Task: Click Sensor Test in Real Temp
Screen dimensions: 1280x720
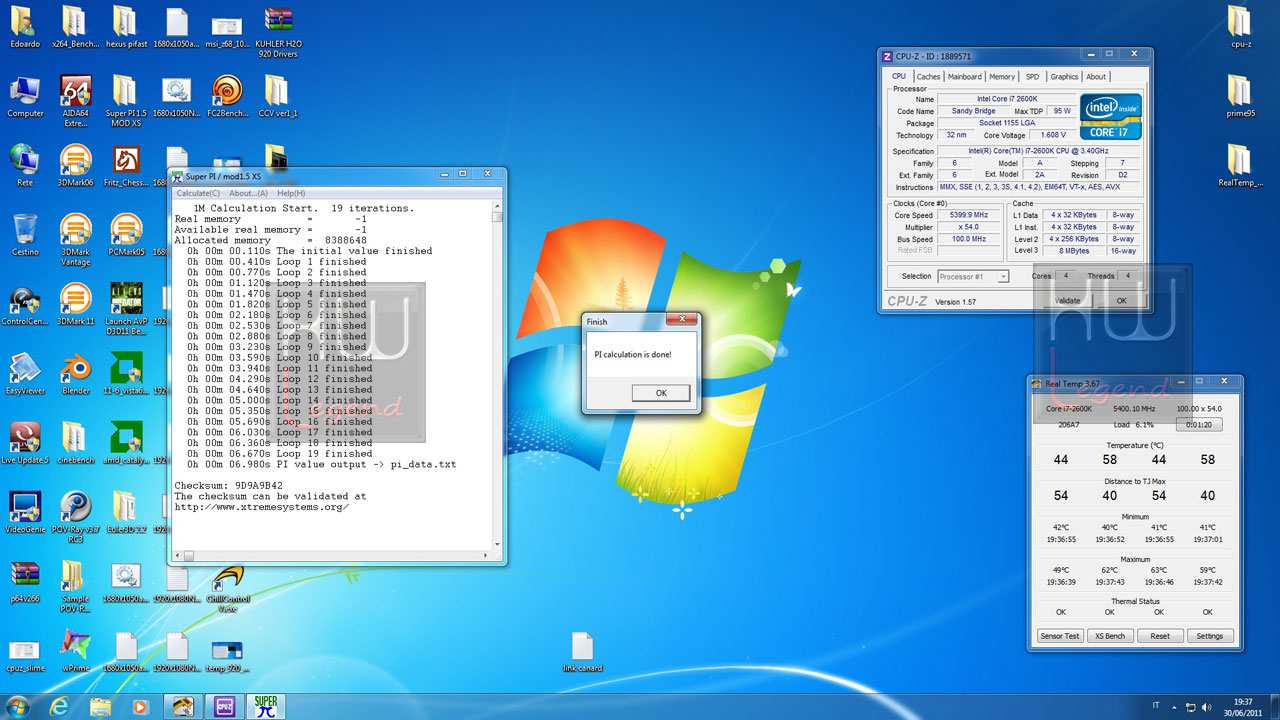Action: [x=1059, y=636]
